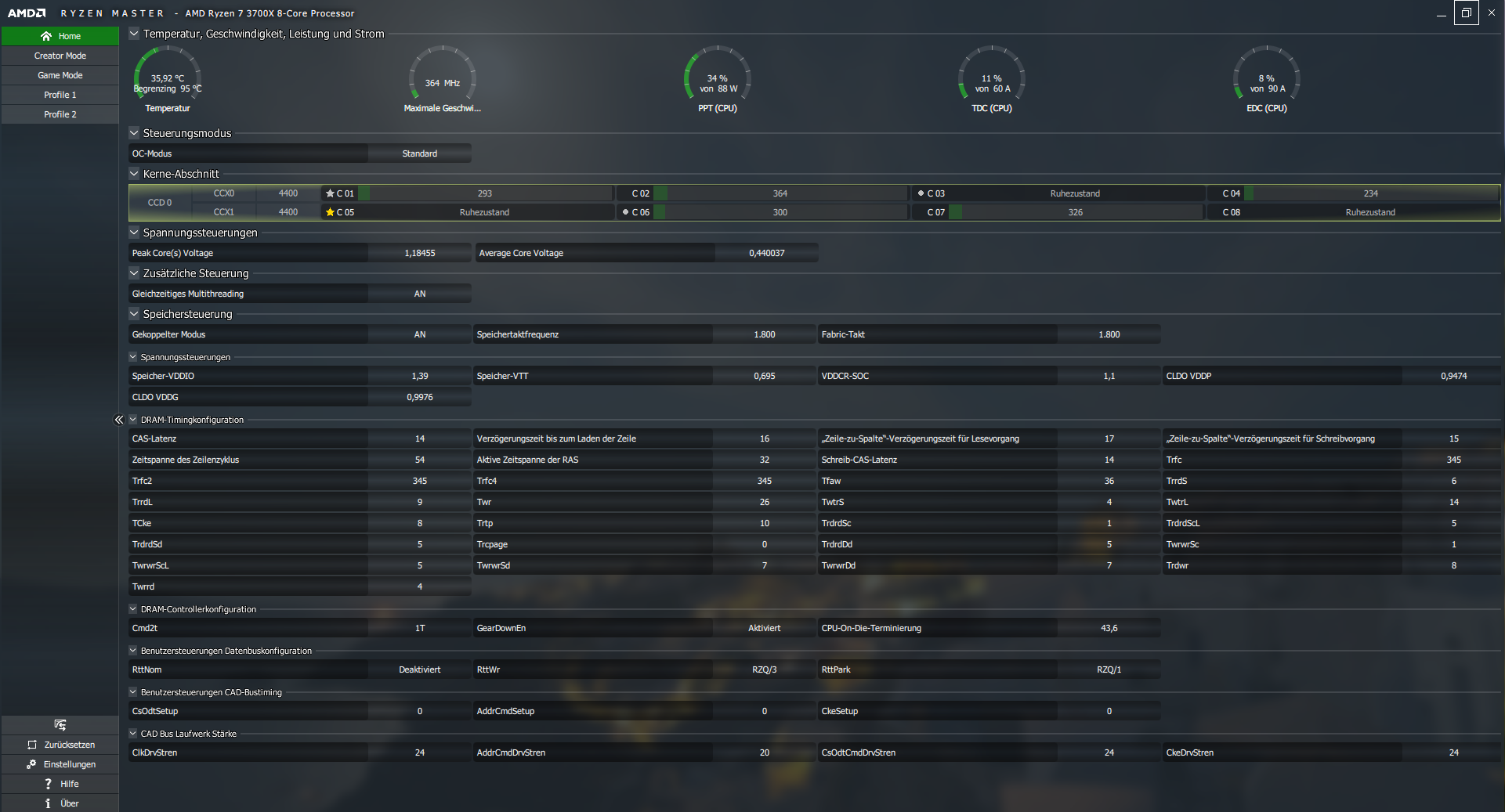Click the AMD logo in title bar

click(x=27, y=13)
